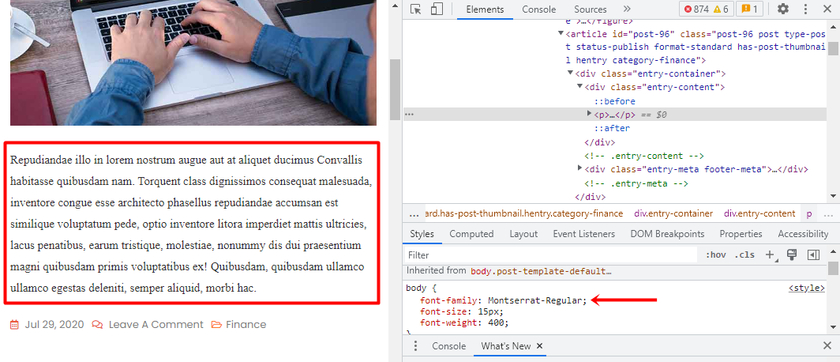The width and height of the screenshot is (840, 362).
Task: Toggle the rendering emulation paintbrush icon
Action: pos(792,255)
